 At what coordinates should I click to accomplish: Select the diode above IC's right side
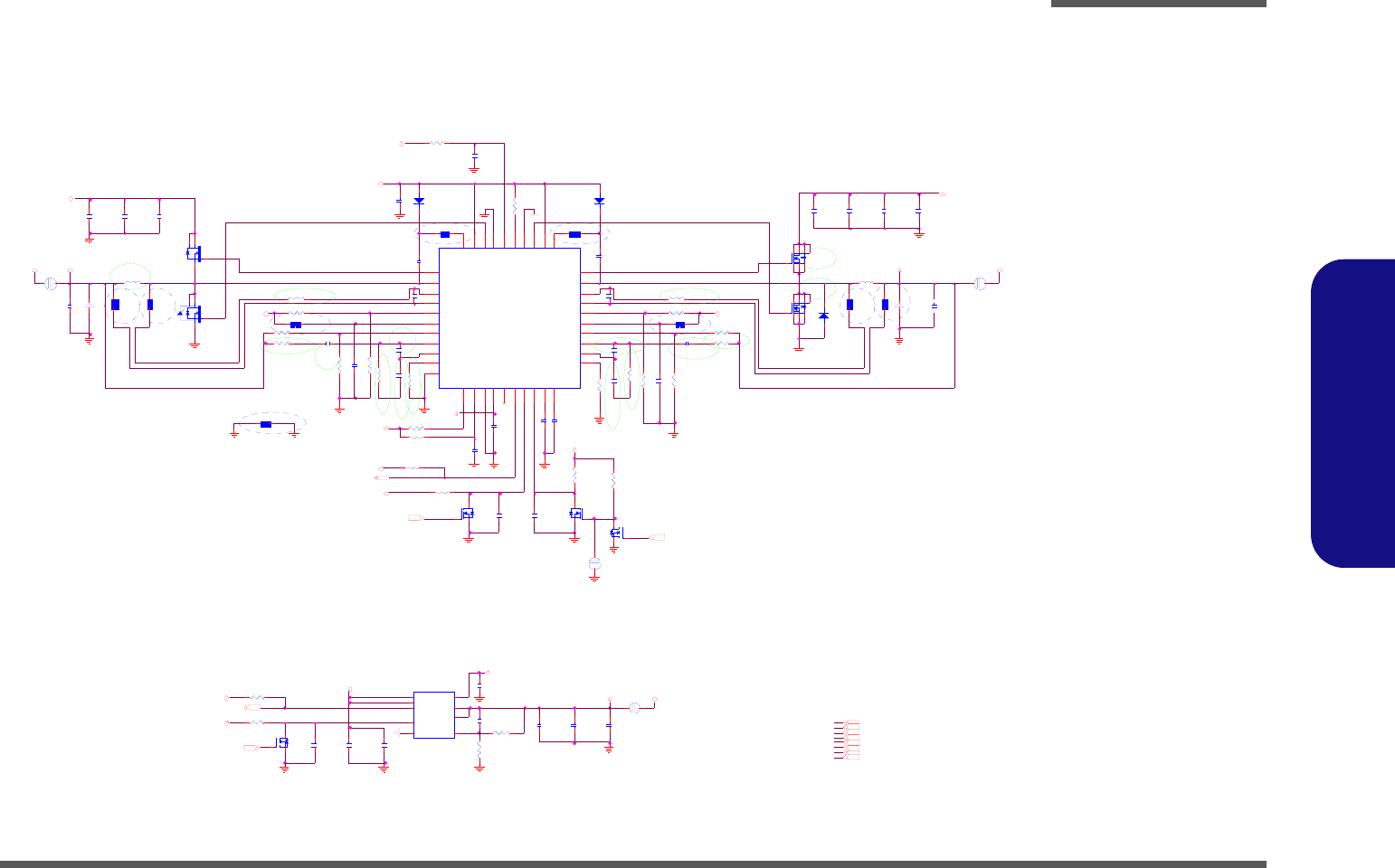(x=599, y=201)
